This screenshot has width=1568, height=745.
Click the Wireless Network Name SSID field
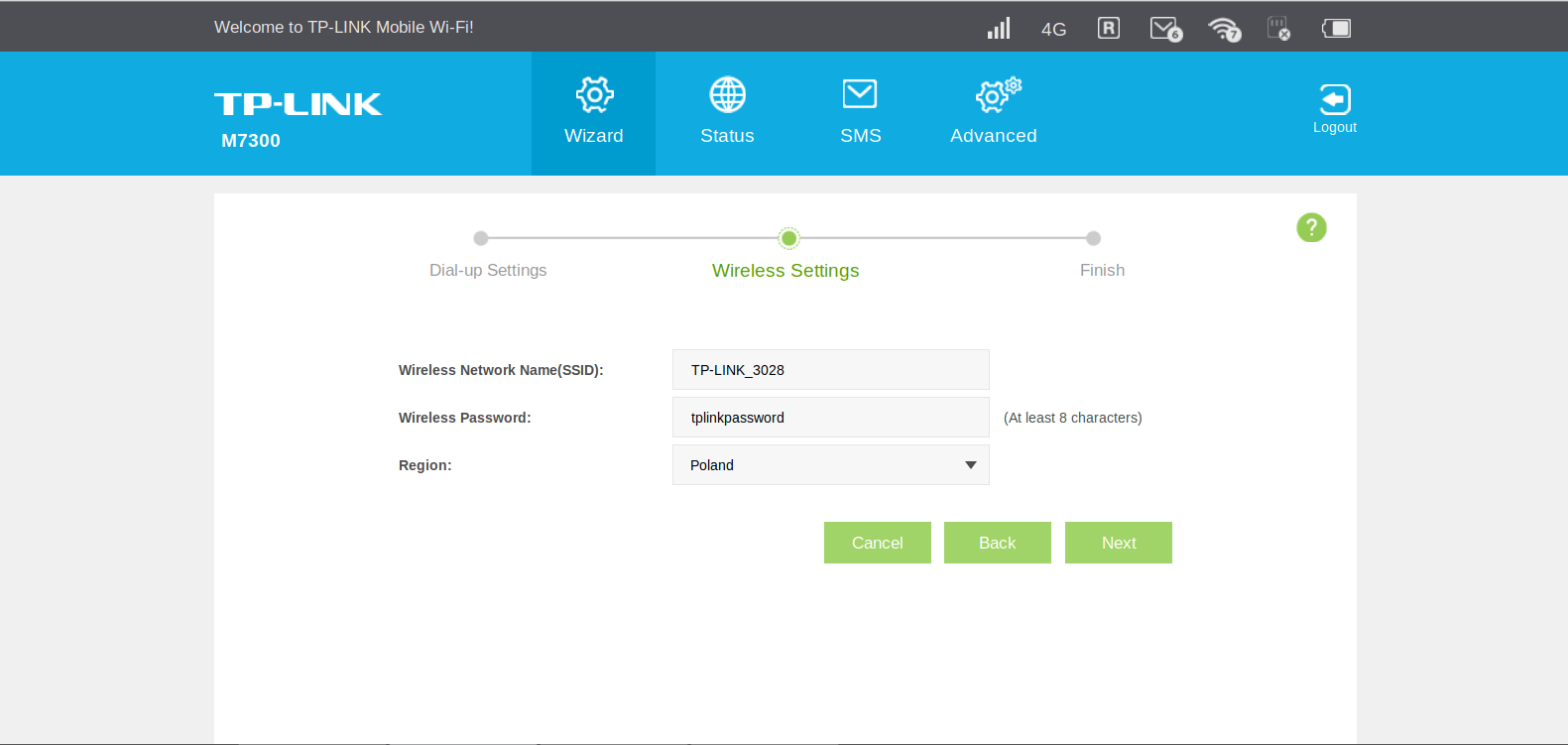point(831,370)
